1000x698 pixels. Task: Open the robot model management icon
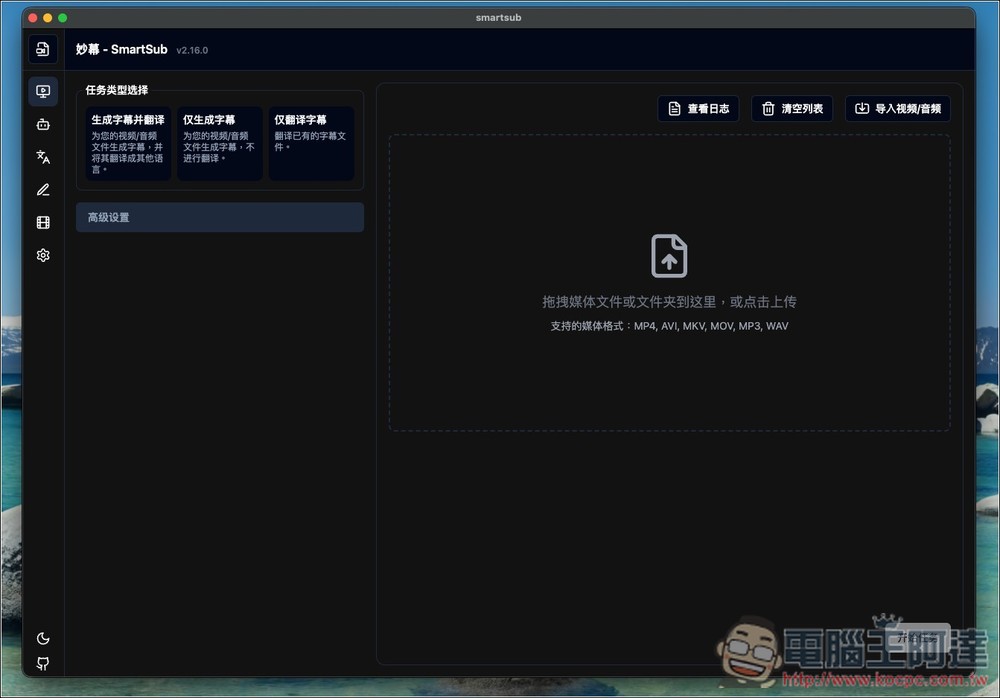pyautogui.click(x=43, y=124)
